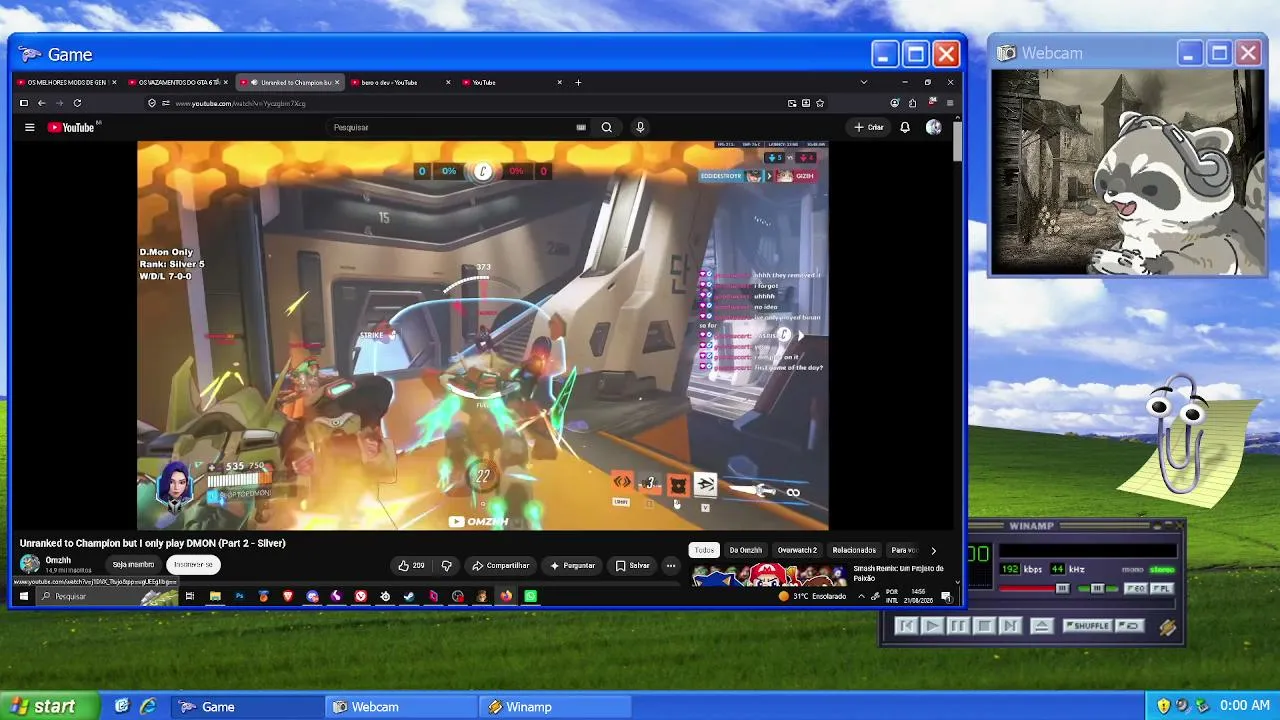The height and width of the screenshot is (720, 1280).
Task: Click the YouTube video player
Action: click(x=483, y=335)
